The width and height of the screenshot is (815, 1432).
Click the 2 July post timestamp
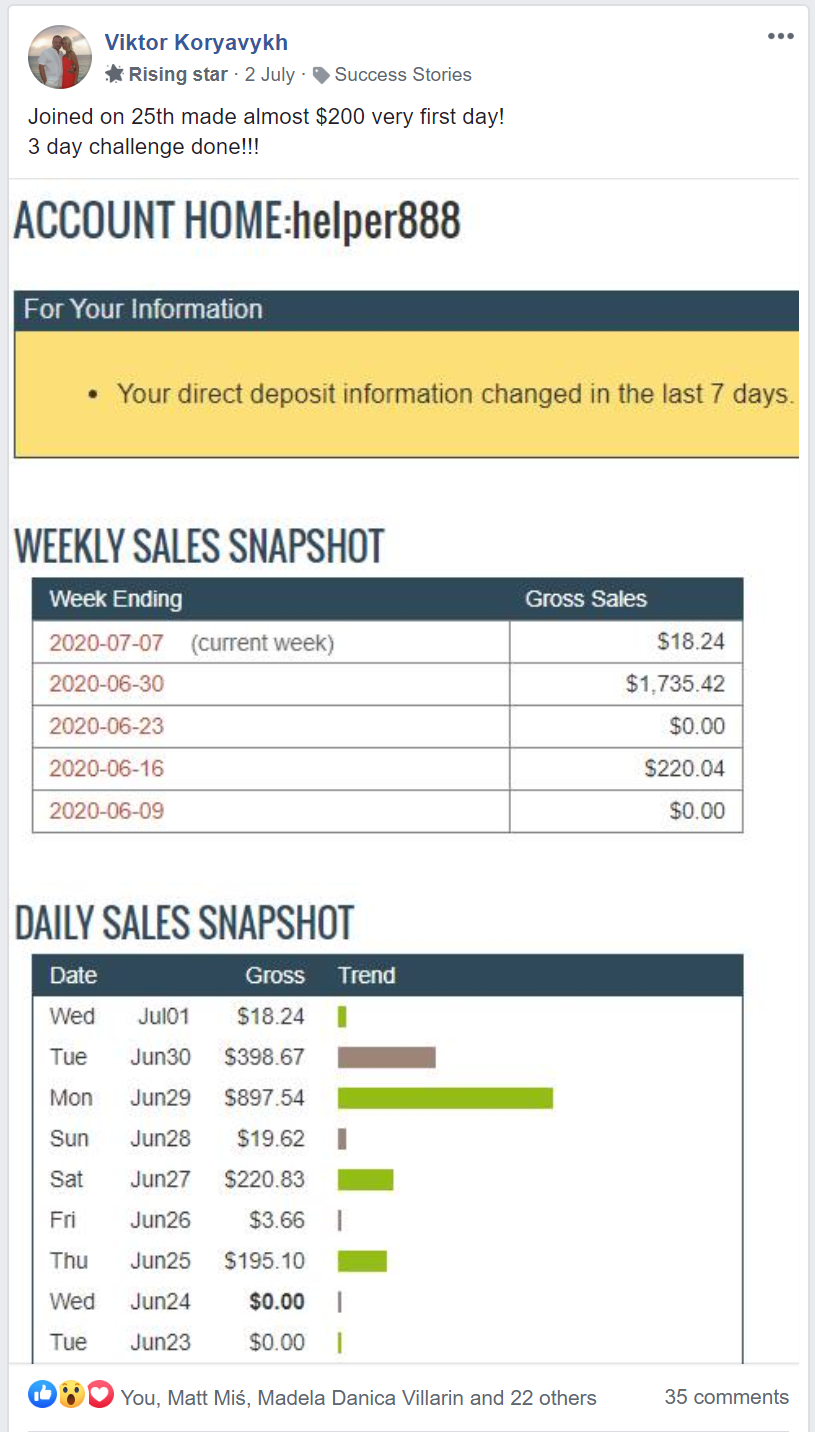pyautogui.click(x=270, y=74)
